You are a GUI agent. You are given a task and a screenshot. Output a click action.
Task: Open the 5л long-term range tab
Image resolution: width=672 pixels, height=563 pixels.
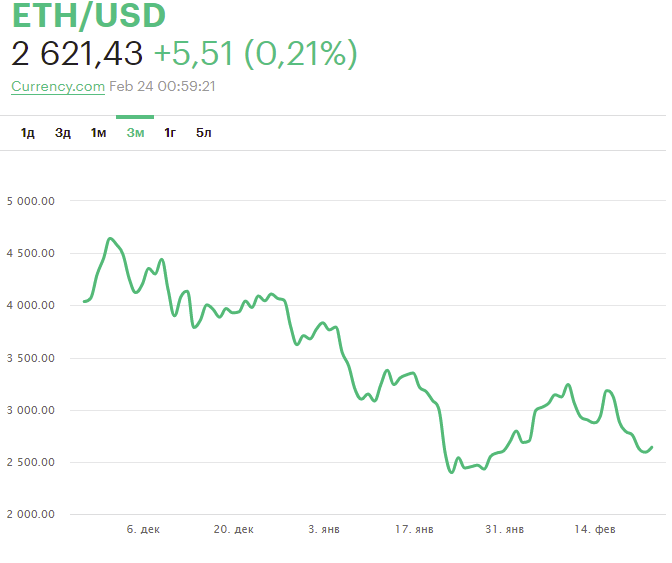click(x=204, y=133)
